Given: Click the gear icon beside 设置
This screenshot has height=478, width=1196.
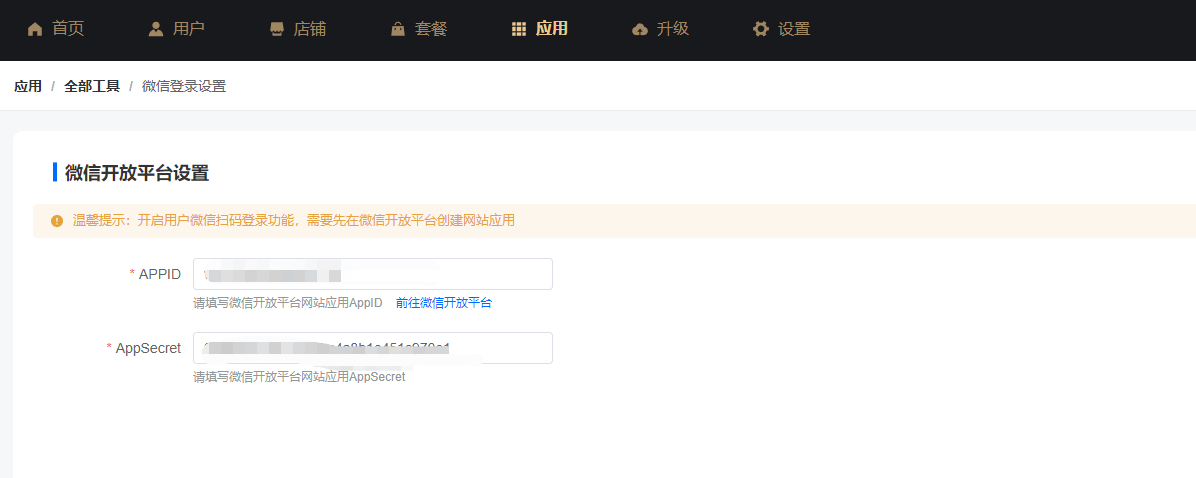Looking at the screenshot, I should [760, 30].
